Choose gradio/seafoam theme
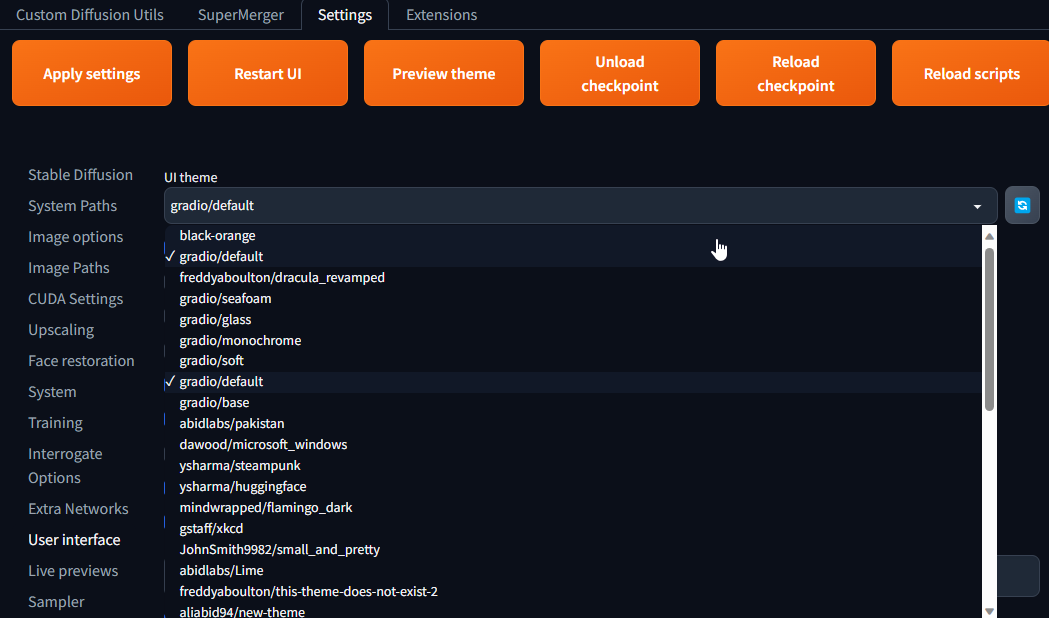Viewport: 1049px width, 618px height. [x=573, y=298]
